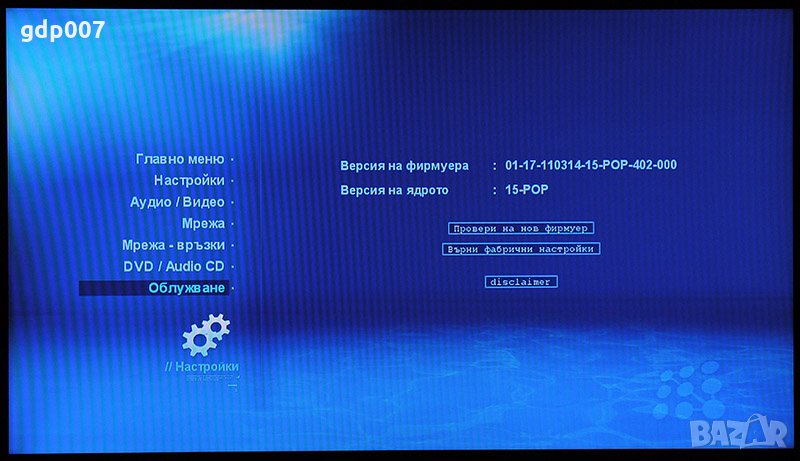The height and width of the screenshot is (461, 800).
Task: Click the Версия на фирмуера label
Action: pyautogui.click(x=404, y=166)
